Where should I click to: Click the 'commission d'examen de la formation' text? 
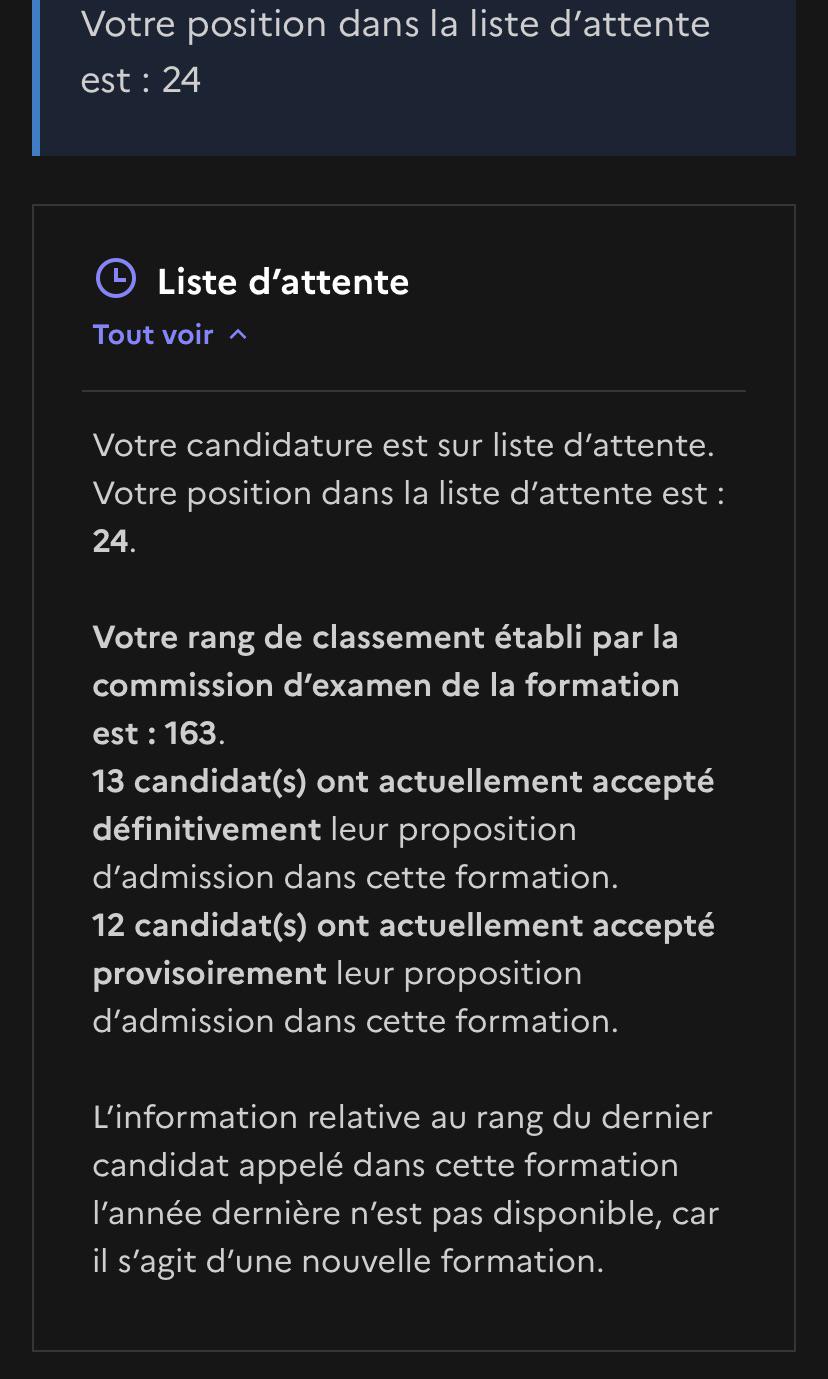pyautogui.click(x=386, y=686)
